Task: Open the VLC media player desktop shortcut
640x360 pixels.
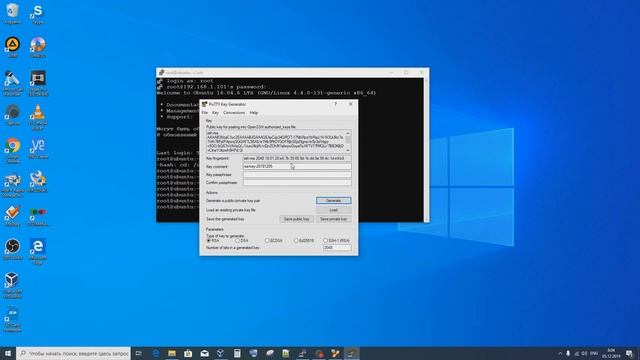Action: click(38, 117)
